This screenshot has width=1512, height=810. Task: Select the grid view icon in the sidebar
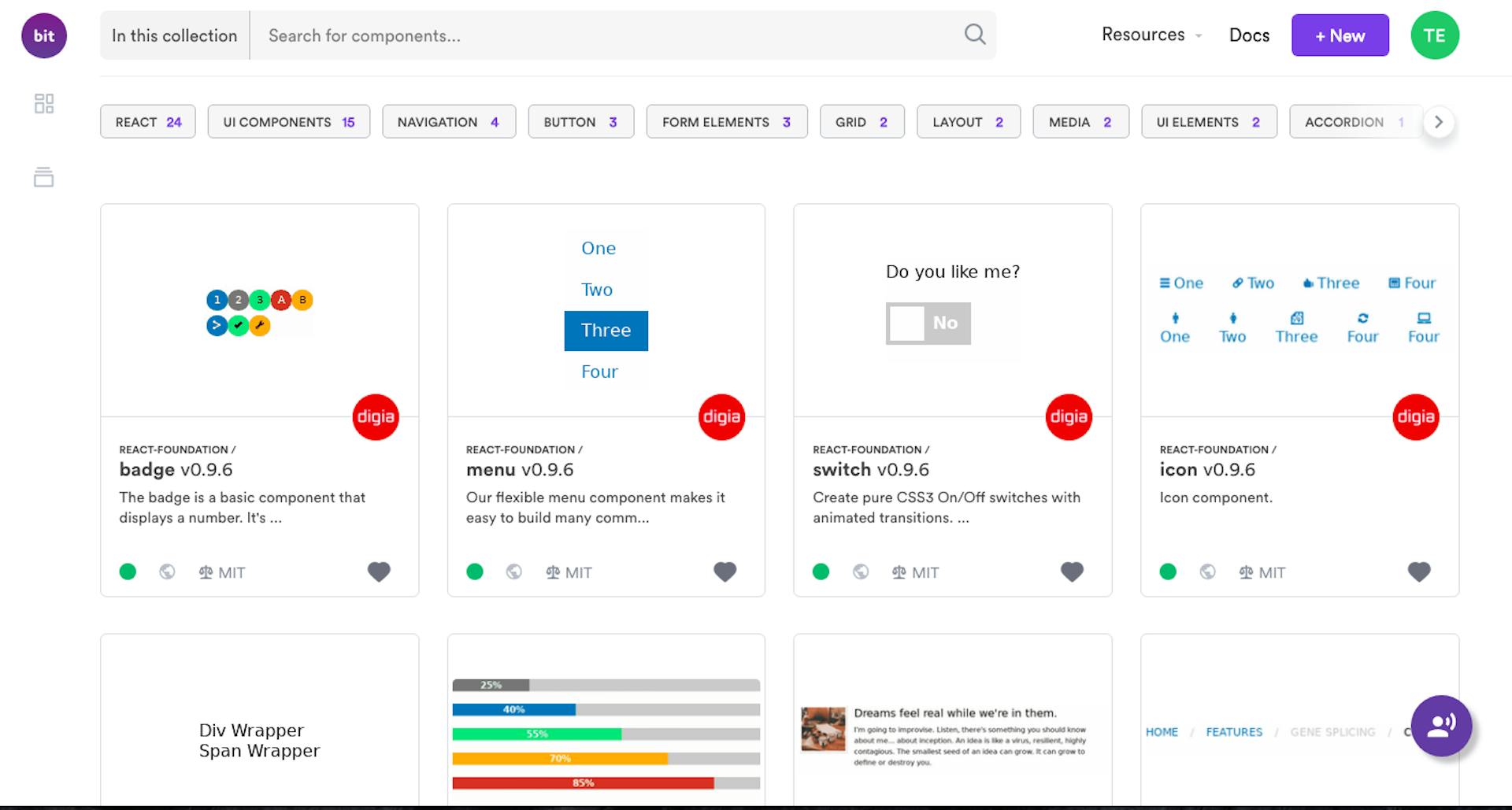(44, 103)
